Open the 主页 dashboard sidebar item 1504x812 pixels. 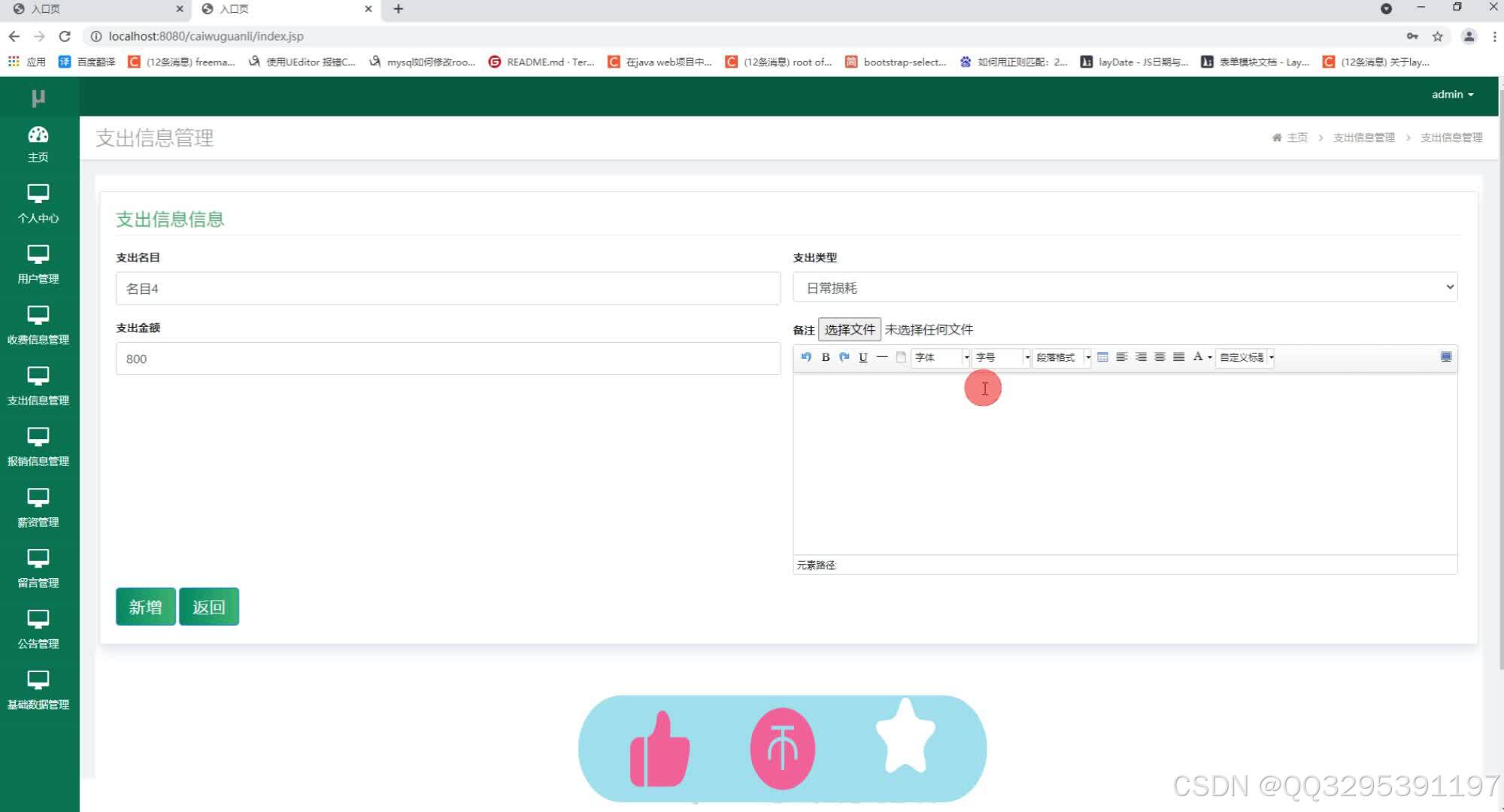click(x=38, y=144)
